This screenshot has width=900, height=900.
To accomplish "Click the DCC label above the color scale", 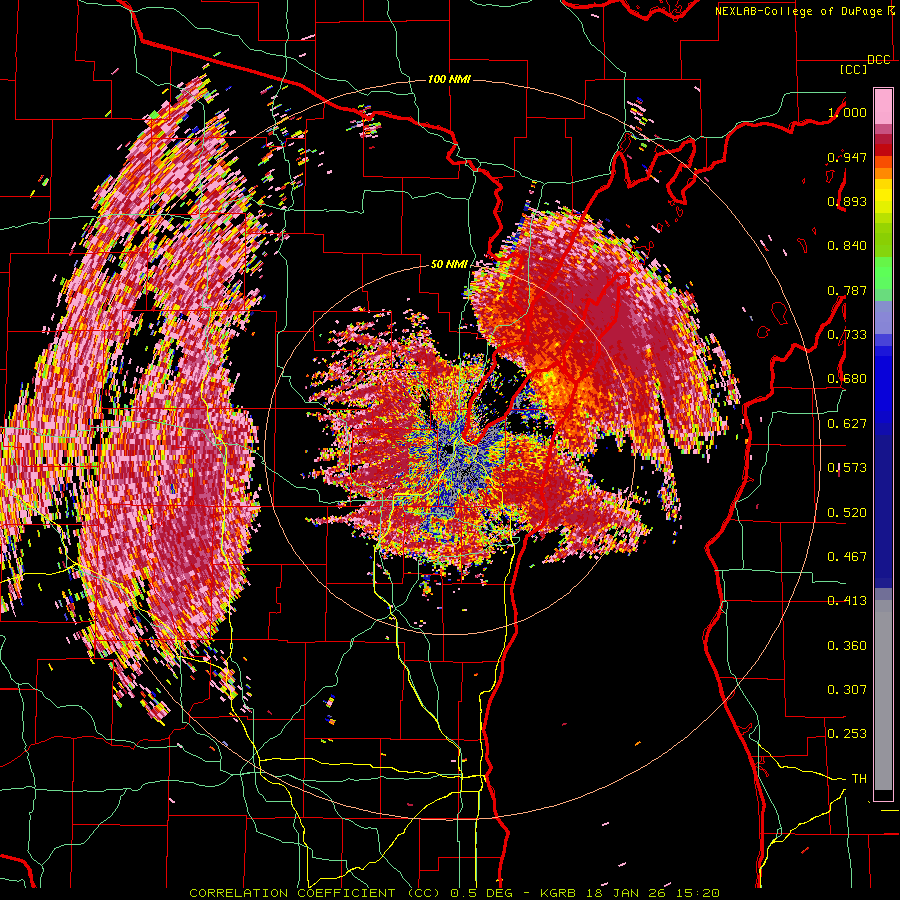I will [x=879, y=60].
